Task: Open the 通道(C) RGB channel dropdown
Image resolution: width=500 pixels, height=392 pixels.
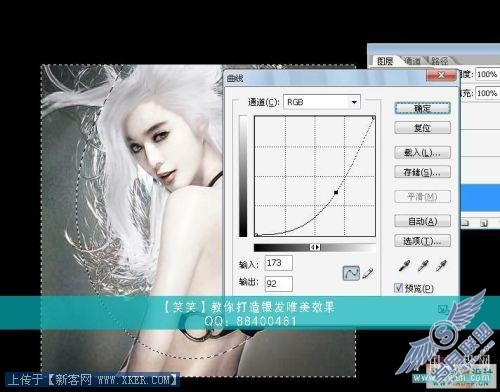Action: click(x=322, y=102)
